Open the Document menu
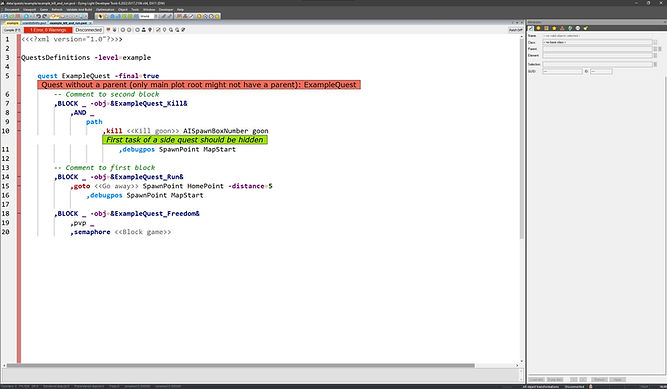 point(12,9)
